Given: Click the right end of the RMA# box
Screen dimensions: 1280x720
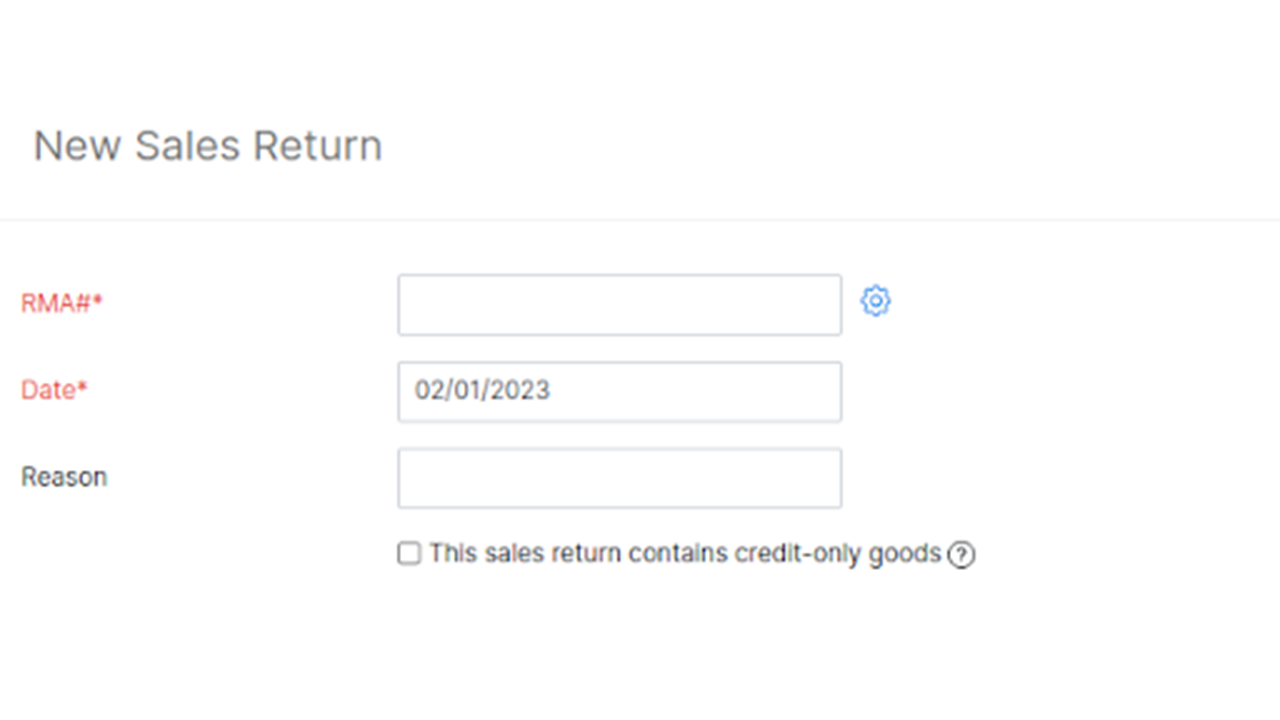Looking at the screenshot, I should coord(815,305).
